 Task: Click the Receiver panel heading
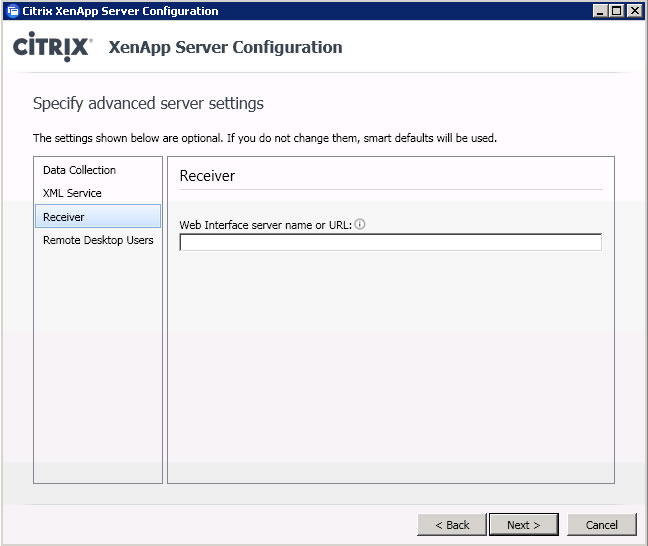[207, 176]
